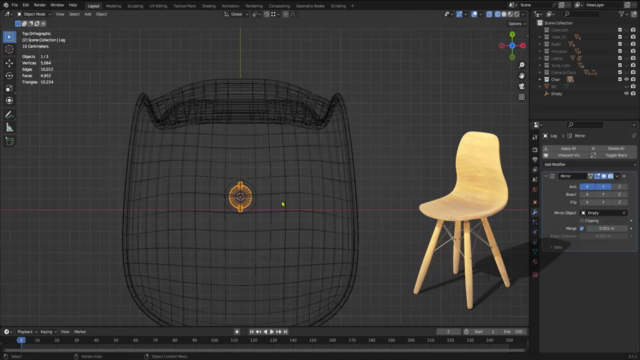Image resolution: width=640 pixels, height=360 pixels.
Task: Switch orthographic/perspective grid icon
Action: click(522, 97)
